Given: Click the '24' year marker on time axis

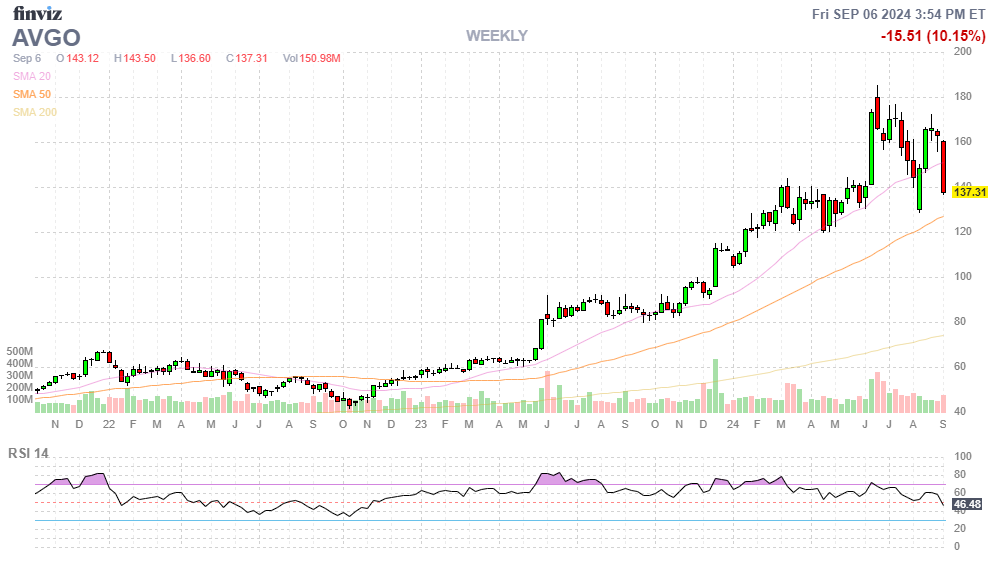Looking at the screenshot, I should 733,425.
